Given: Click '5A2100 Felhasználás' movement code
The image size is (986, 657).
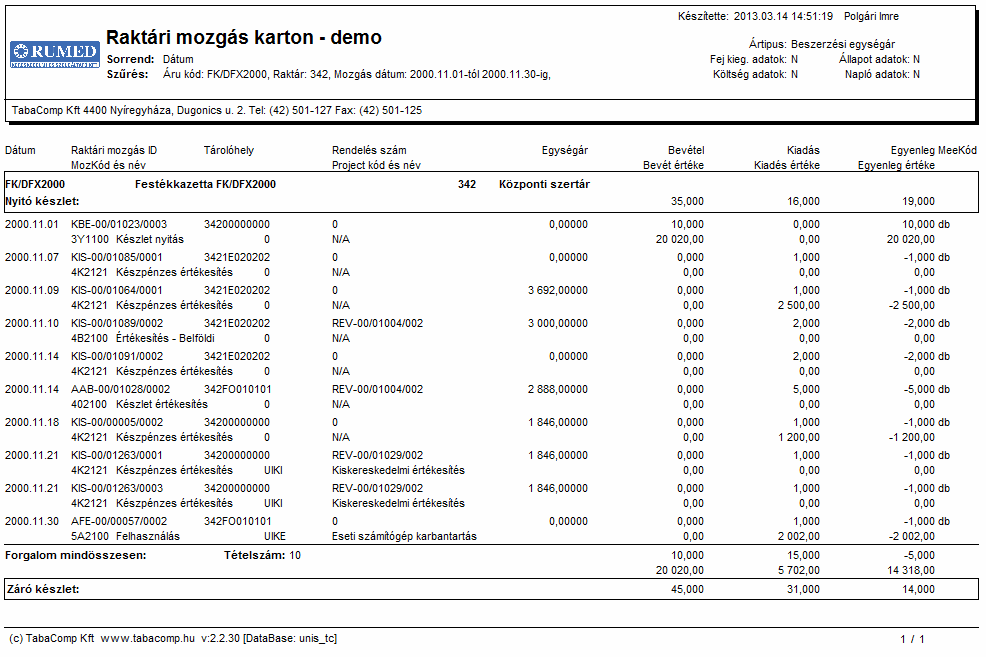Looking at the screenshot, I should coord(125,536).
